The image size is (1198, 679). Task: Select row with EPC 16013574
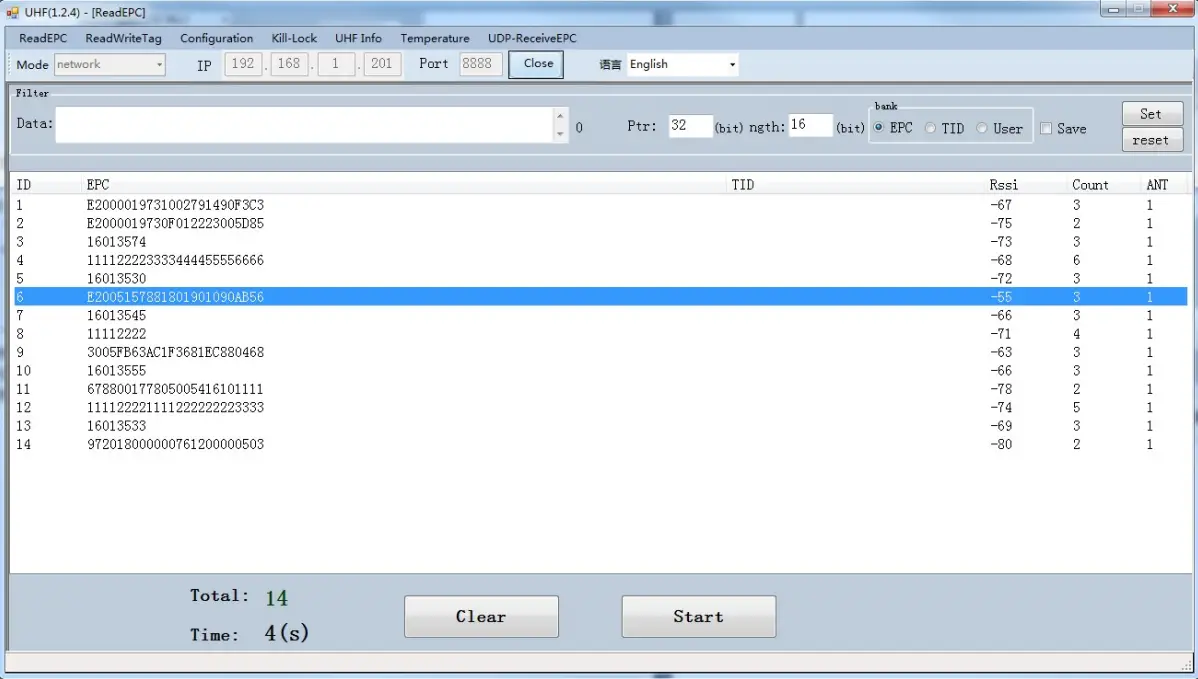pyautogui.click(x=600, y=241)
